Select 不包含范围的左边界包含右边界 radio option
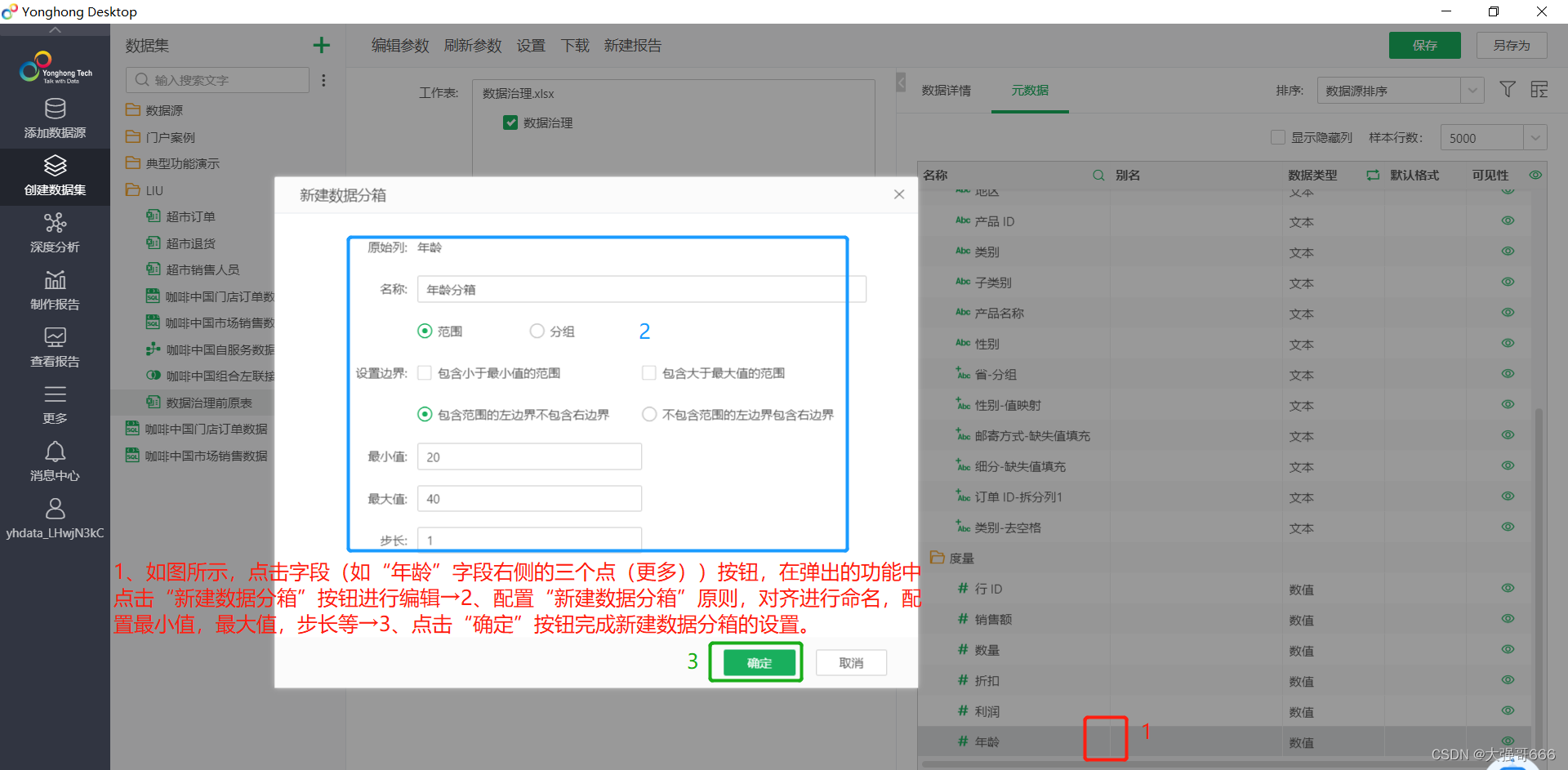This screenshot has height=770, width=1568. pyautogui.click(x=649, y=414)
